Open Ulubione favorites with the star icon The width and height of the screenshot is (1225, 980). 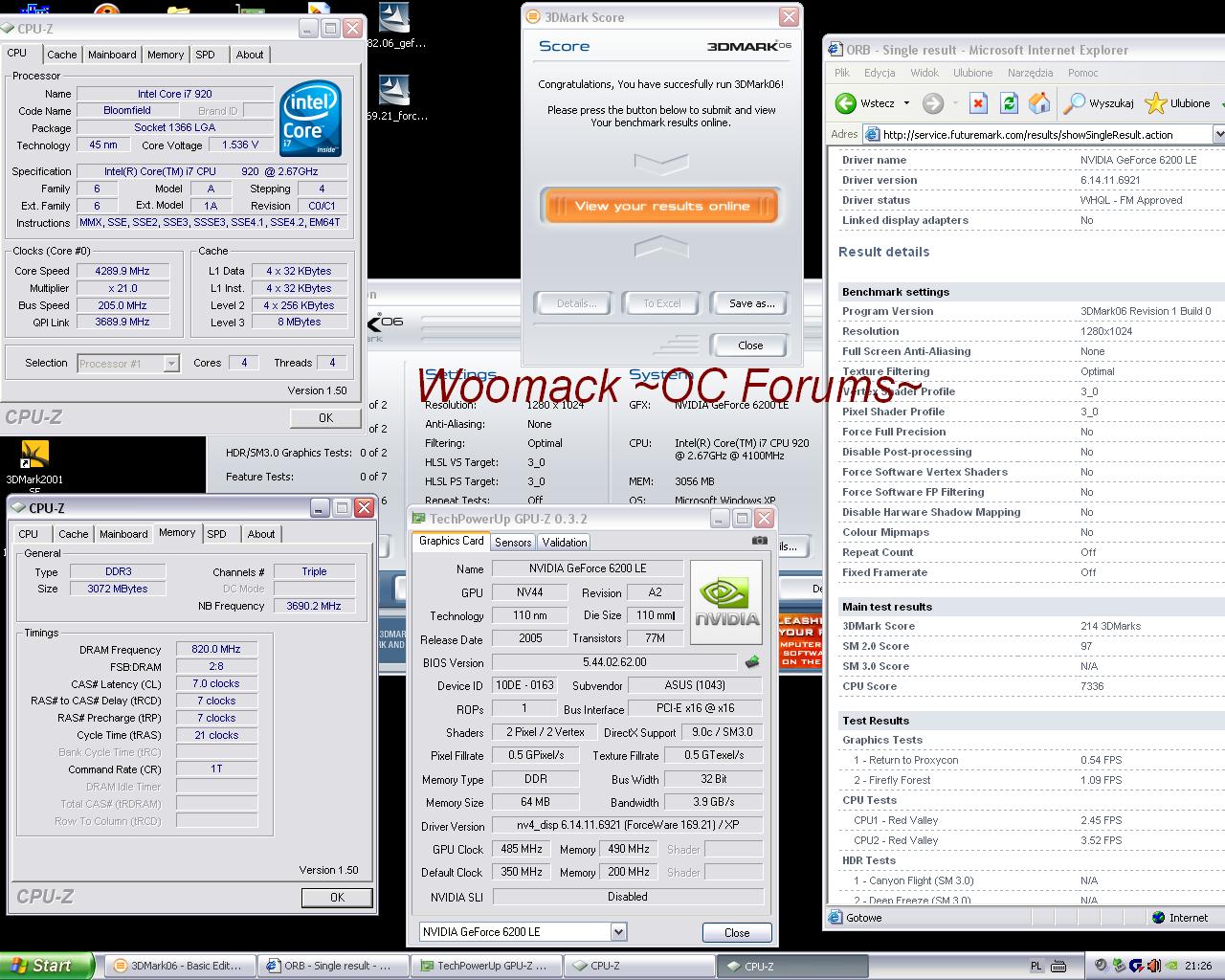pyautogui.click(x=1156, y=103)
